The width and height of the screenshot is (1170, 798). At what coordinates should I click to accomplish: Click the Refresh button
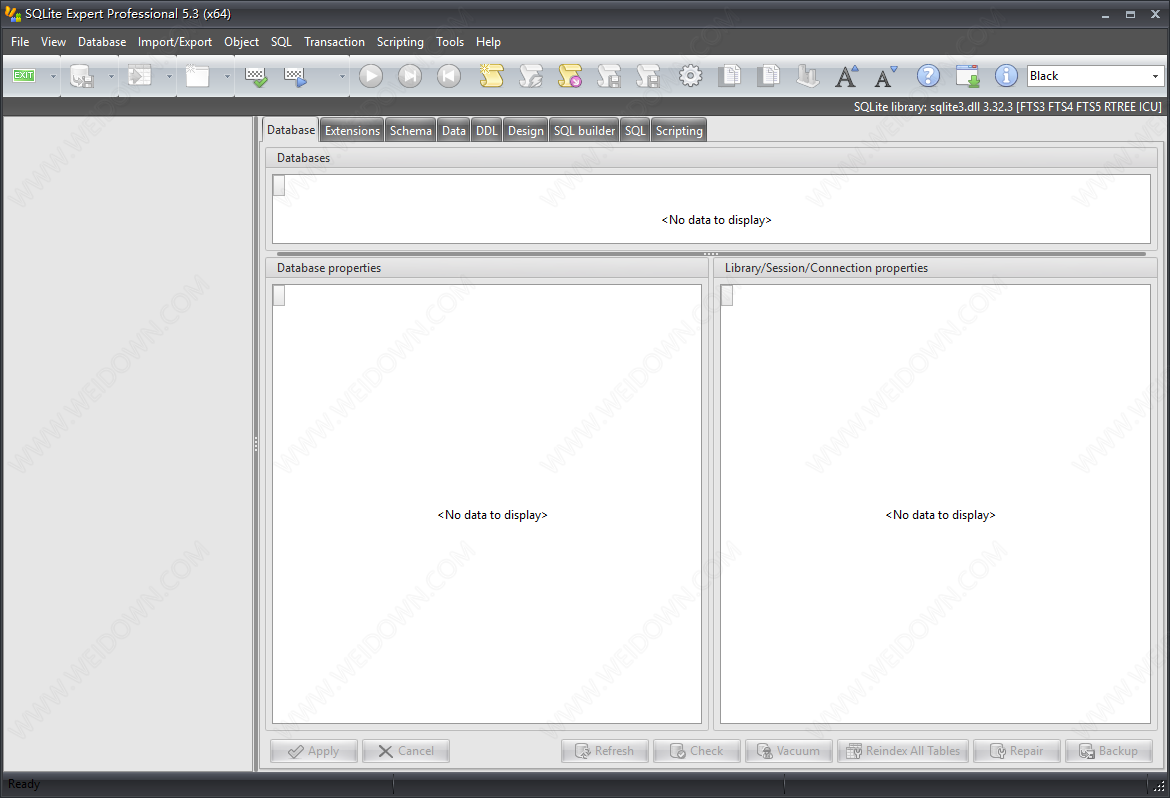(605, 751)
